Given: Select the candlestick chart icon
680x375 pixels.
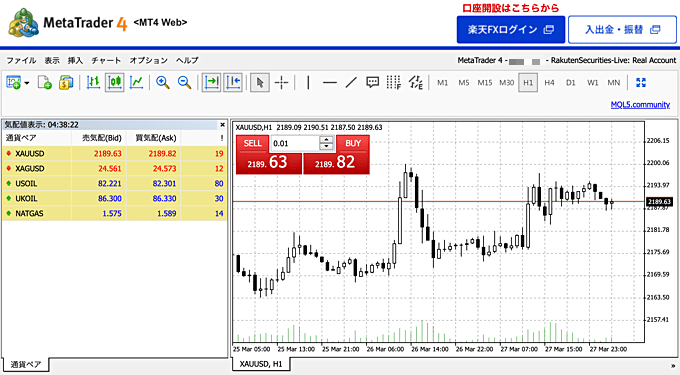Looking at the screenshot, I should (x=114, y=82).
